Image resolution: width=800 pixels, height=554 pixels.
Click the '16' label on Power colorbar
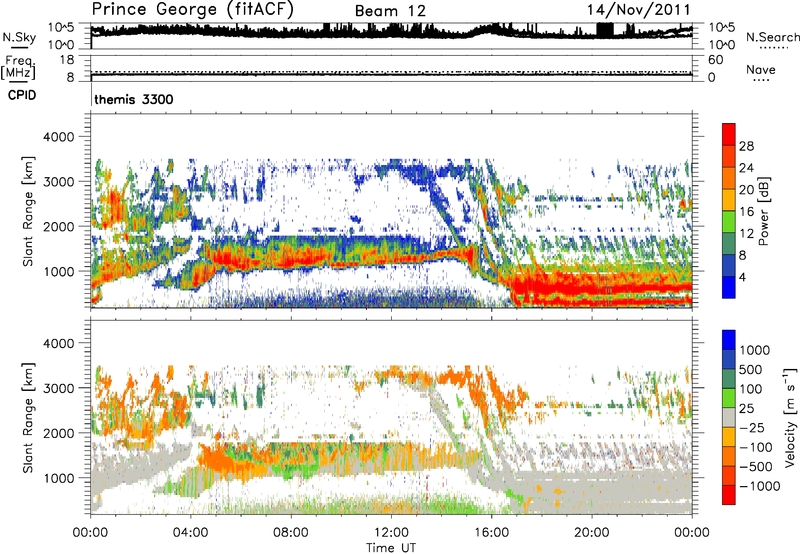[x=746, y=212]
